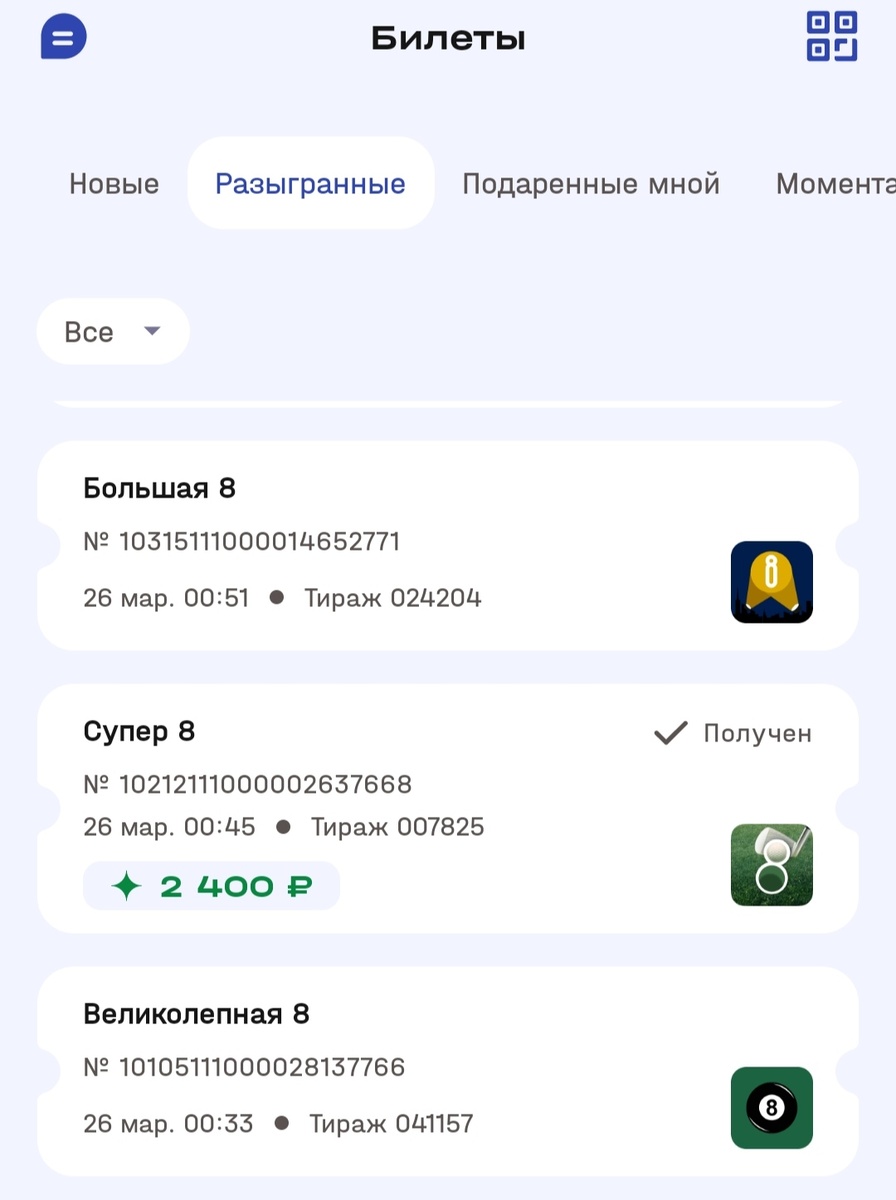Switch to the Новые tab
The image size is (896, 1200).
click(113, 183)
